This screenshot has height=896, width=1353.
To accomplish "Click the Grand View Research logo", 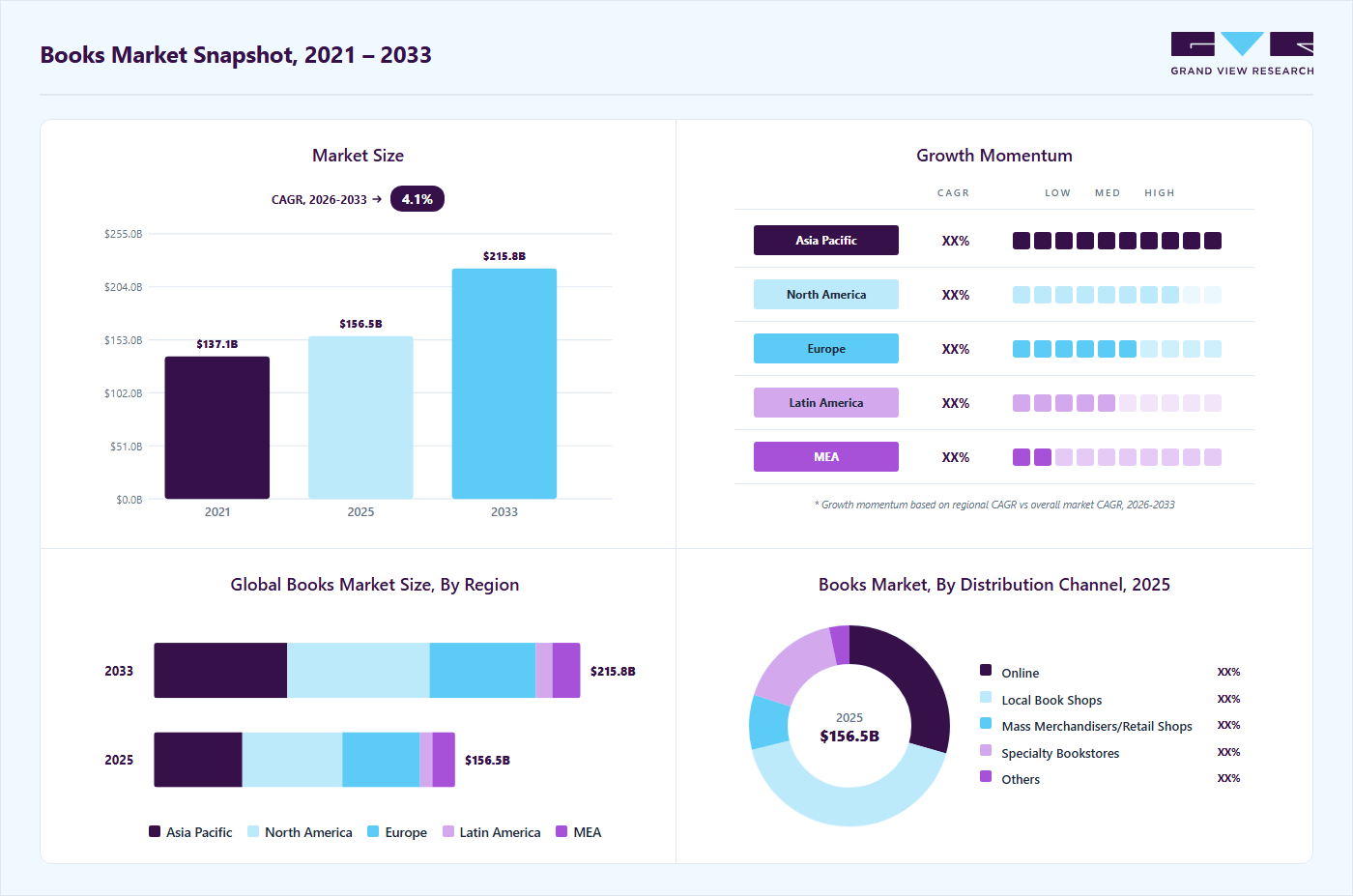I will tap(1242, 54).
